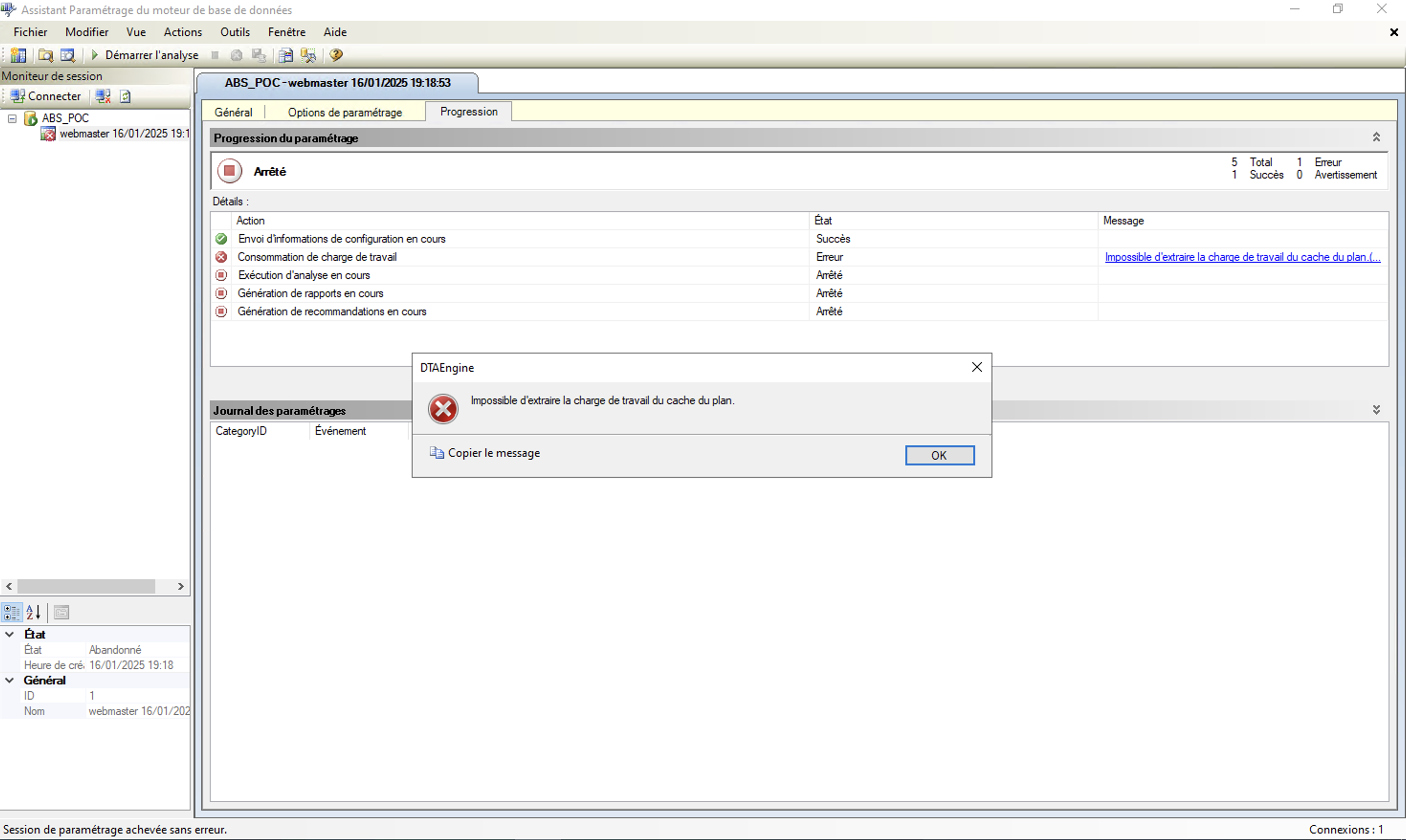
Task: Open the Aide menu
Action: [x=335, y=32]
